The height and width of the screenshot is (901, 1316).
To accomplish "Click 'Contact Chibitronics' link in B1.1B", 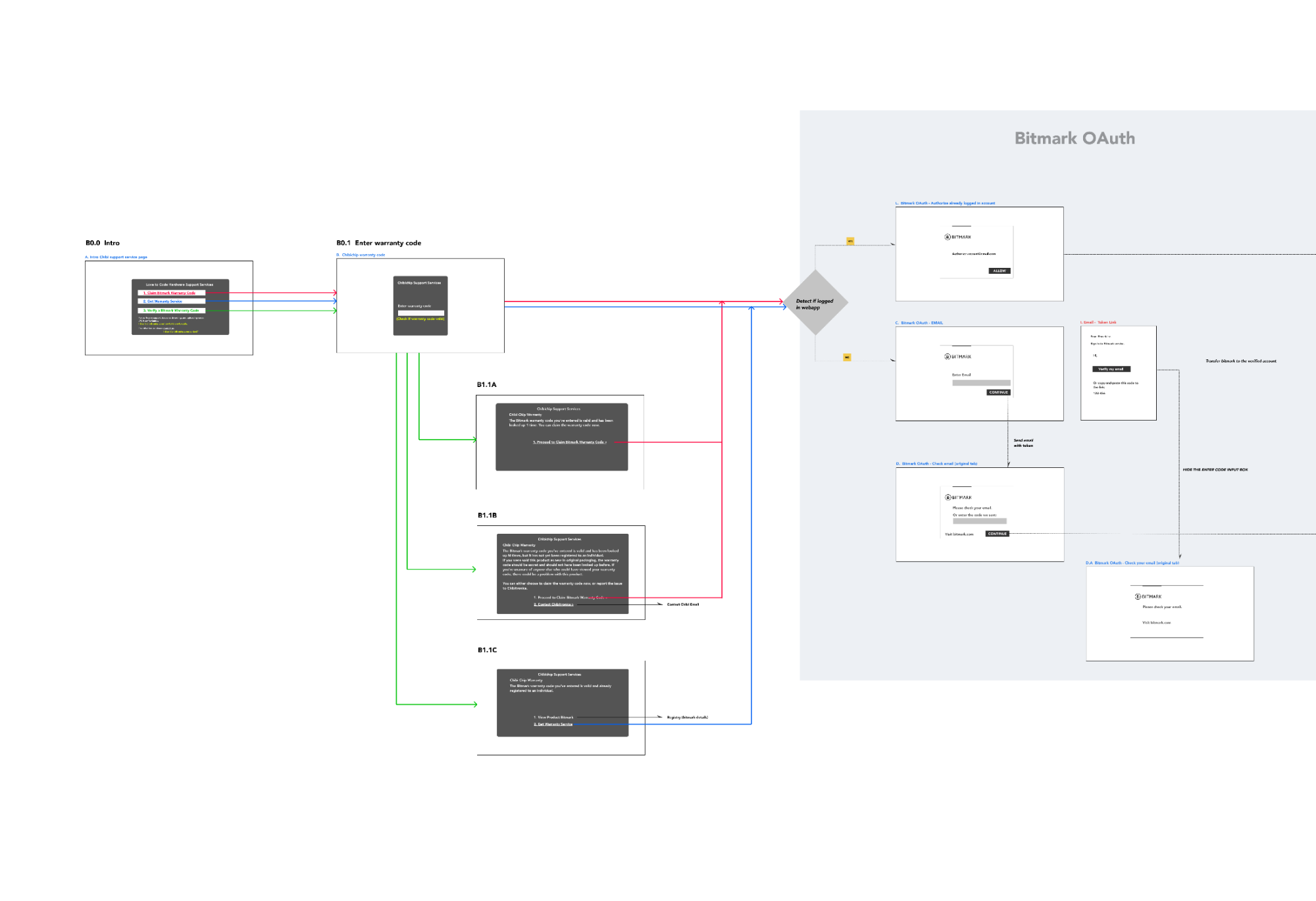I will 553,604.
